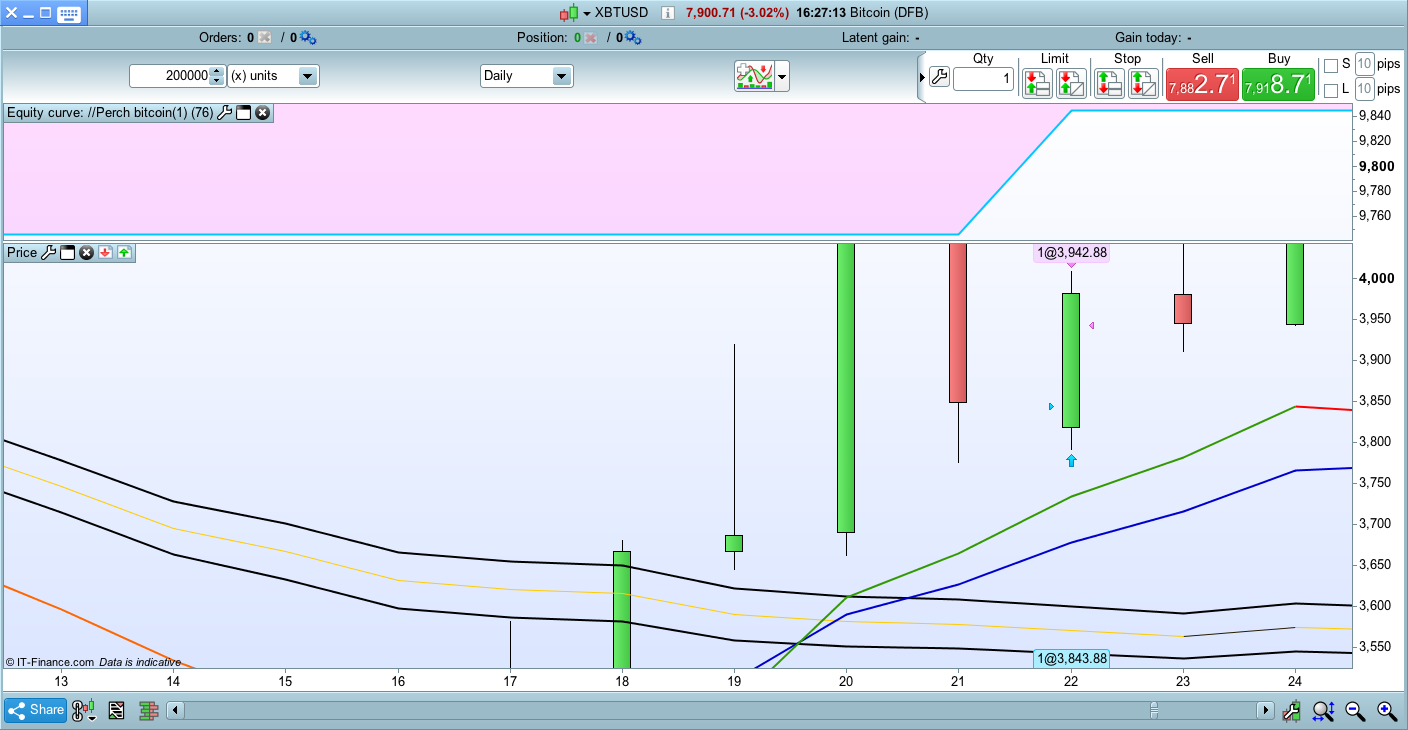
Task: Maximize the Equity curve panel
Action: coord(243,113)
